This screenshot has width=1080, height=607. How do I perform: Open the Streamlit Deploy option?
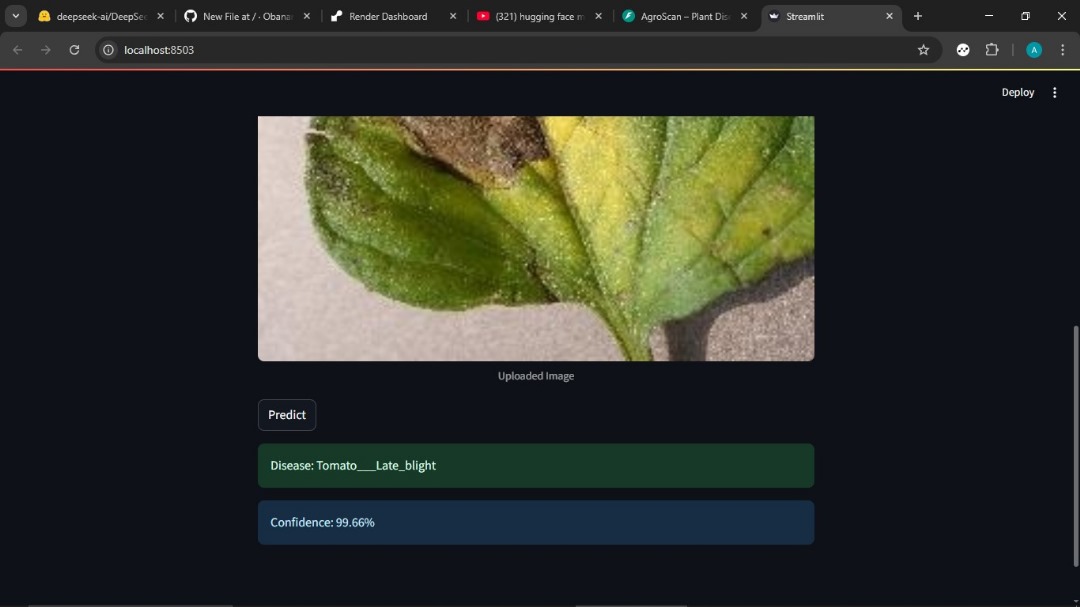click(x=1017, y=92)
